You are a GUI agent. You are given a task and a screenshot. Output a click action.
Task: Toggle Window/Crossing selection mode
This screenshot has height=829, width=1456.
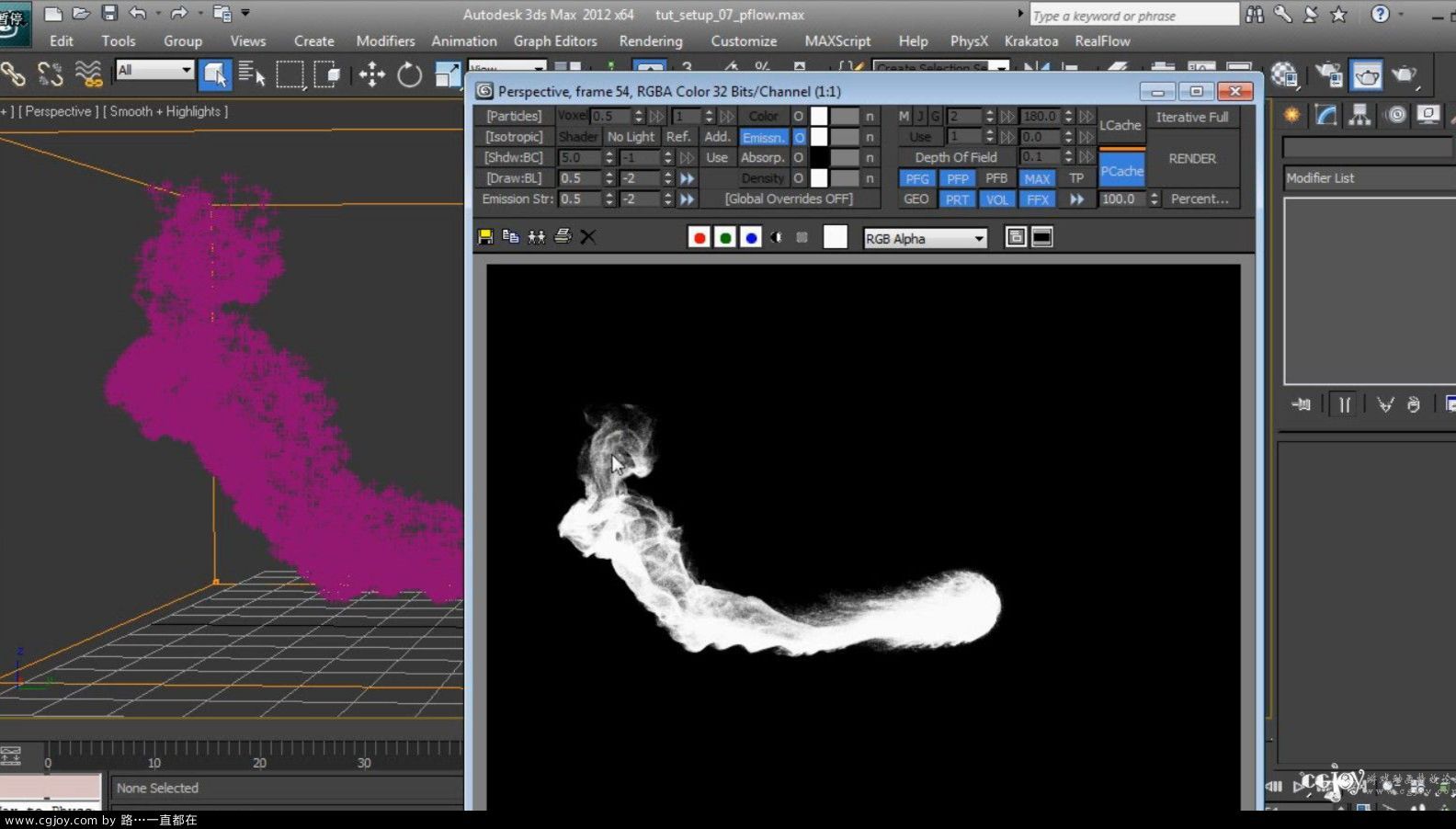(326, 74)
